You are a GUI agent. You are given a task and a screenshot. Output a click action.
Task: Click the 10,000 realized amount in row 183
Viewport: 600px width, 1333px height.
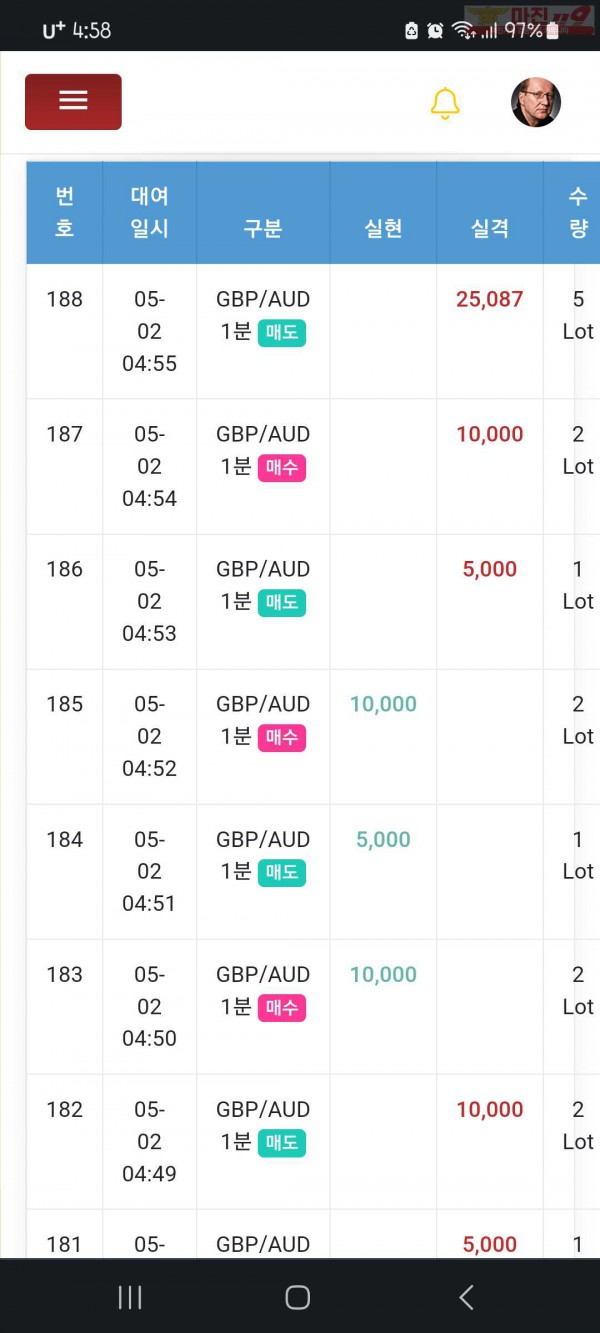pos(383,974)
